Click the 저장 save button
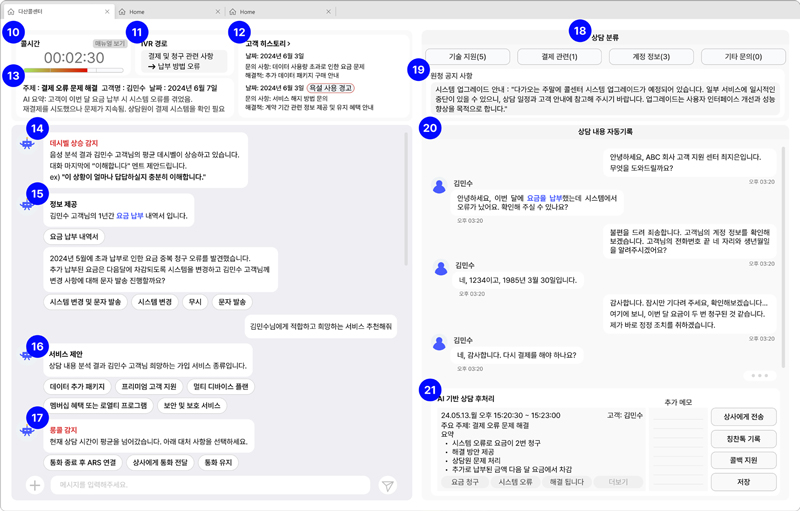 [x=743, y=482]
